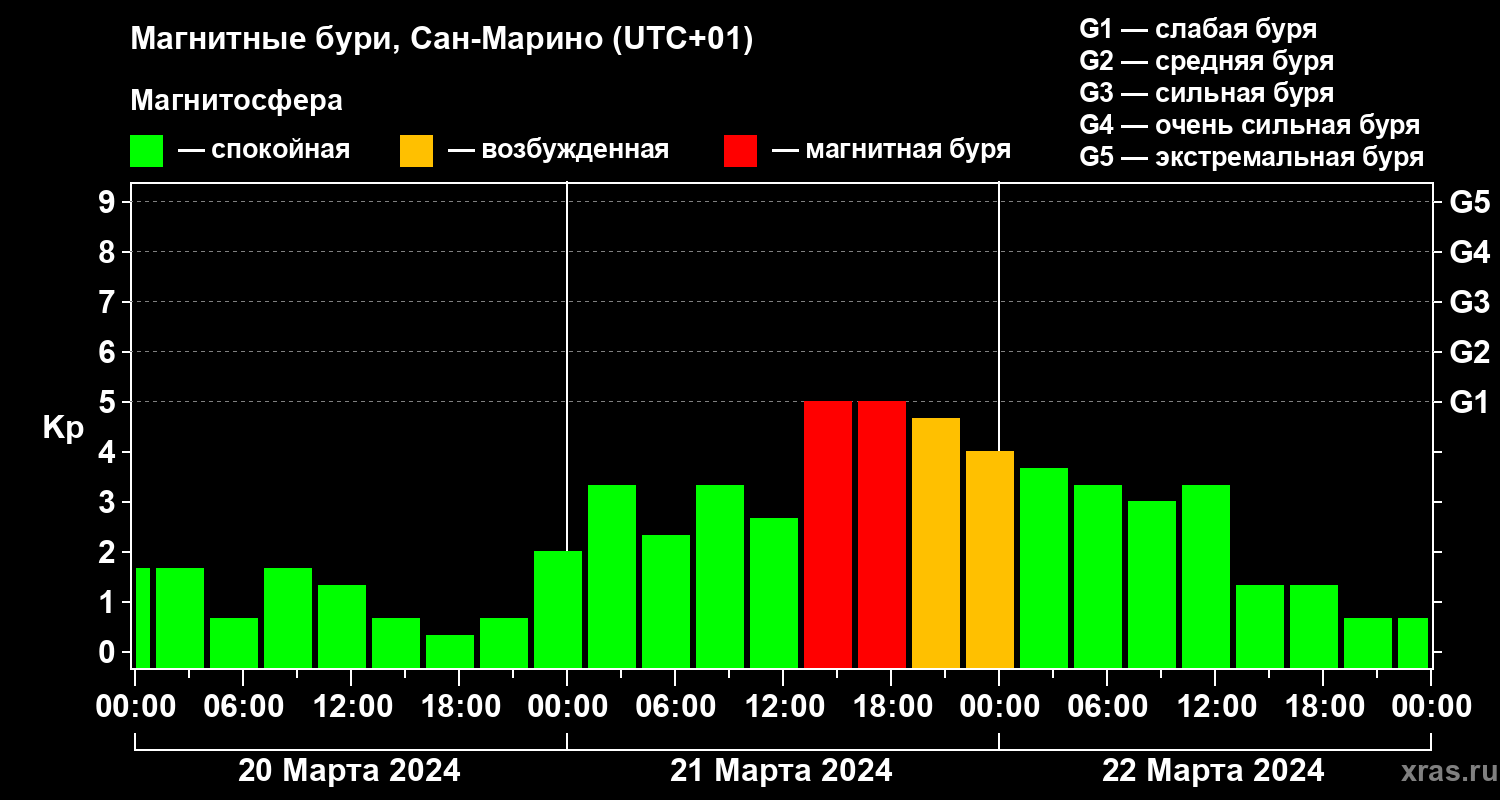Click the red storm bar ending before 18:00
Viewport: 1500px width, 800px height.
pos(828,534)
